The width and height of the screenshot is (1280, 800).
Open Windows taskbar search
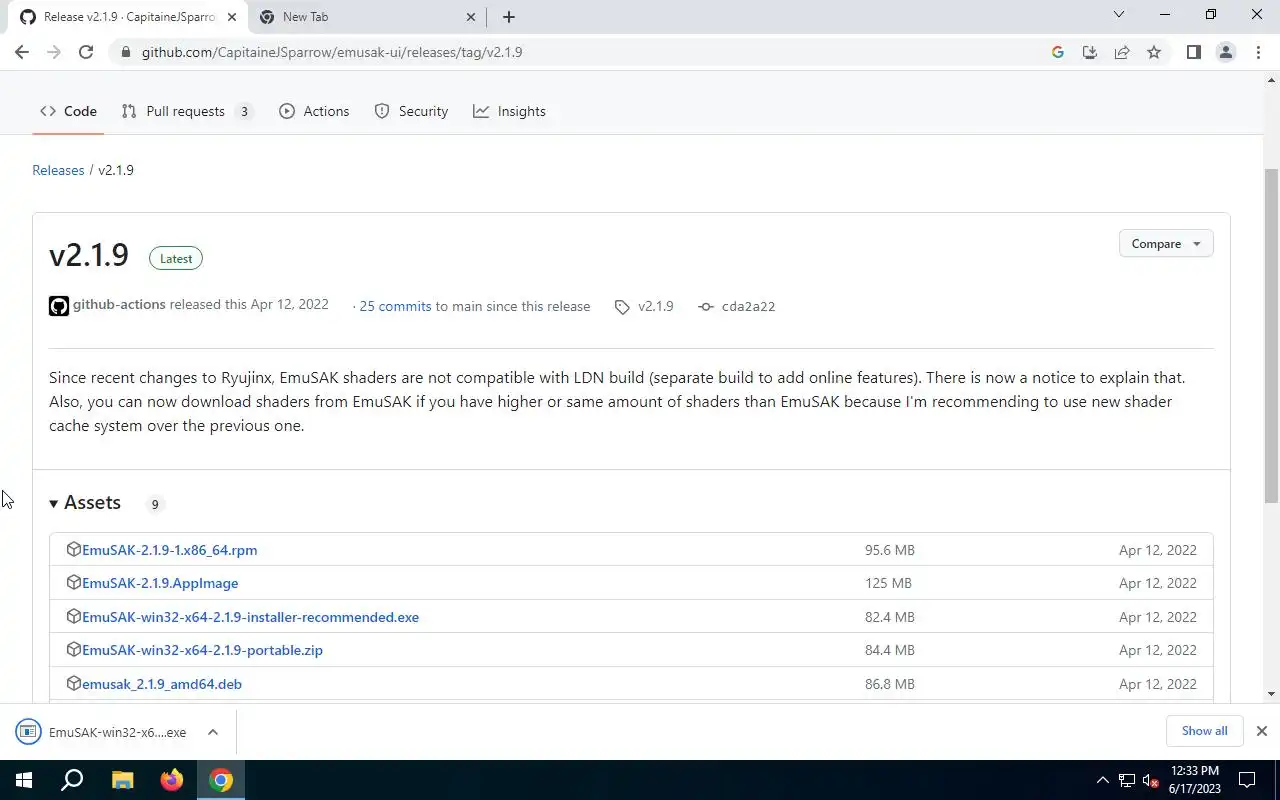tap(72, 780)
